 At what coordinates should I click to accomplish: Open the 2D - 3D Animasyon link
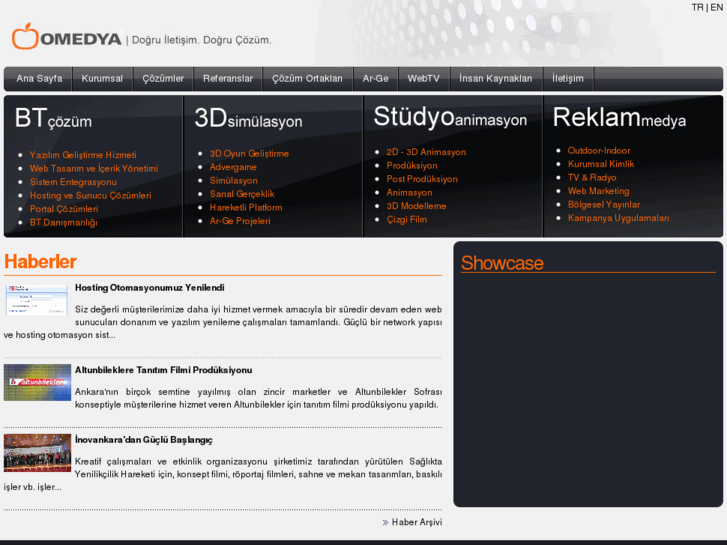[x=426, y=152]
